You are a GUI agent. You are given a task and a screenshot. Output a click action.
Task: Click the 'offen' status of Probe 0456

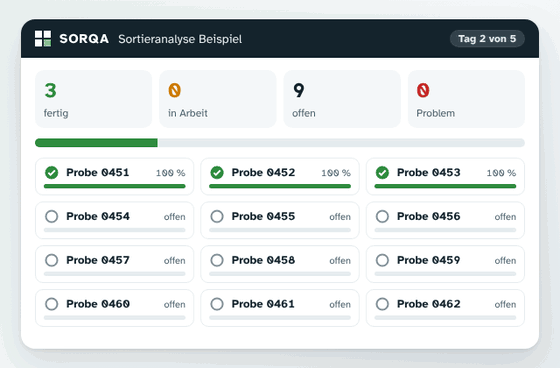[505, 217]
